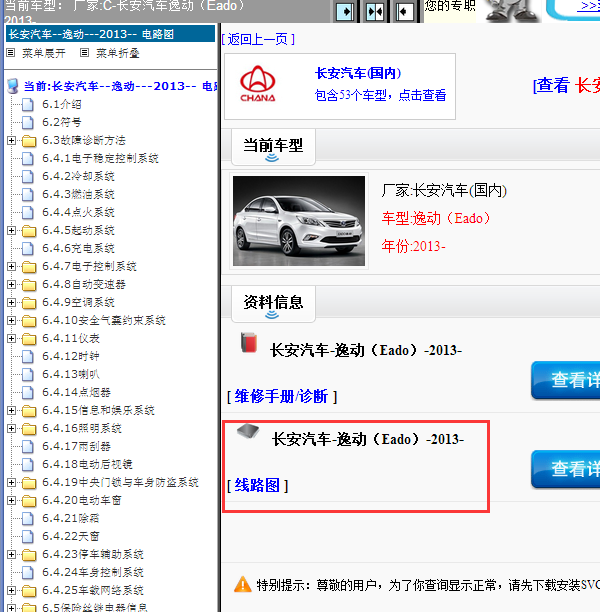Expand the 6.4.19中央门锁与车身防盗系统 node
Screen dimensions: 600x612
[x=11, y=482]
